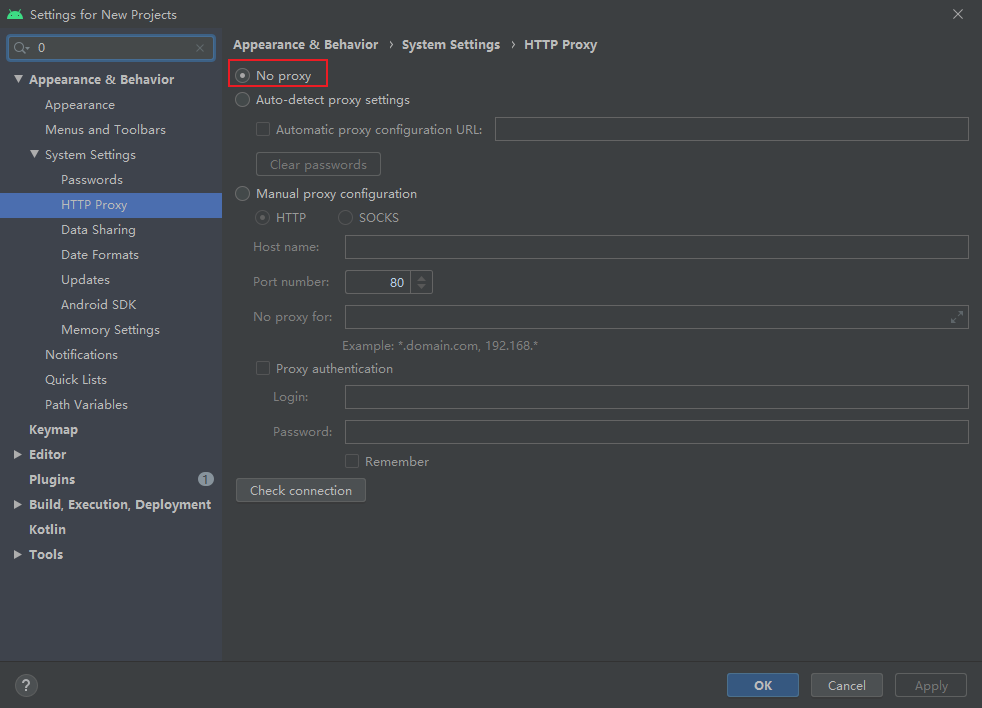
Task: Select Manual proxy configuration radio button
Action: coord(242,194)
